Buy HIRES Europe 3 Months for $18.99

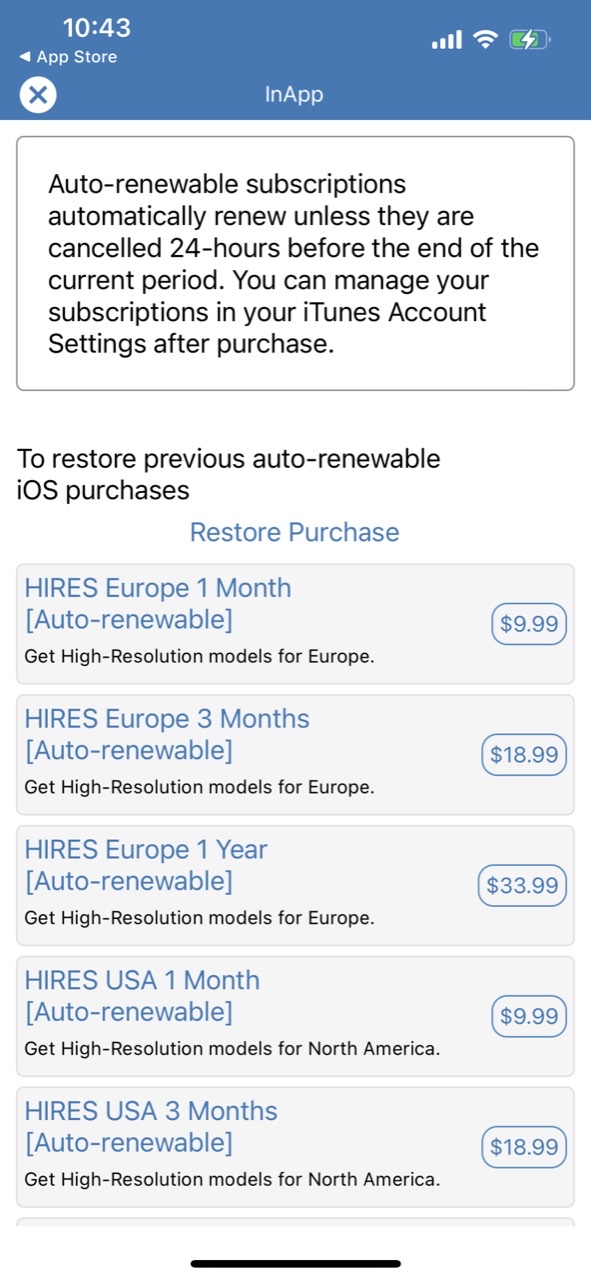(x=523, y=755)
